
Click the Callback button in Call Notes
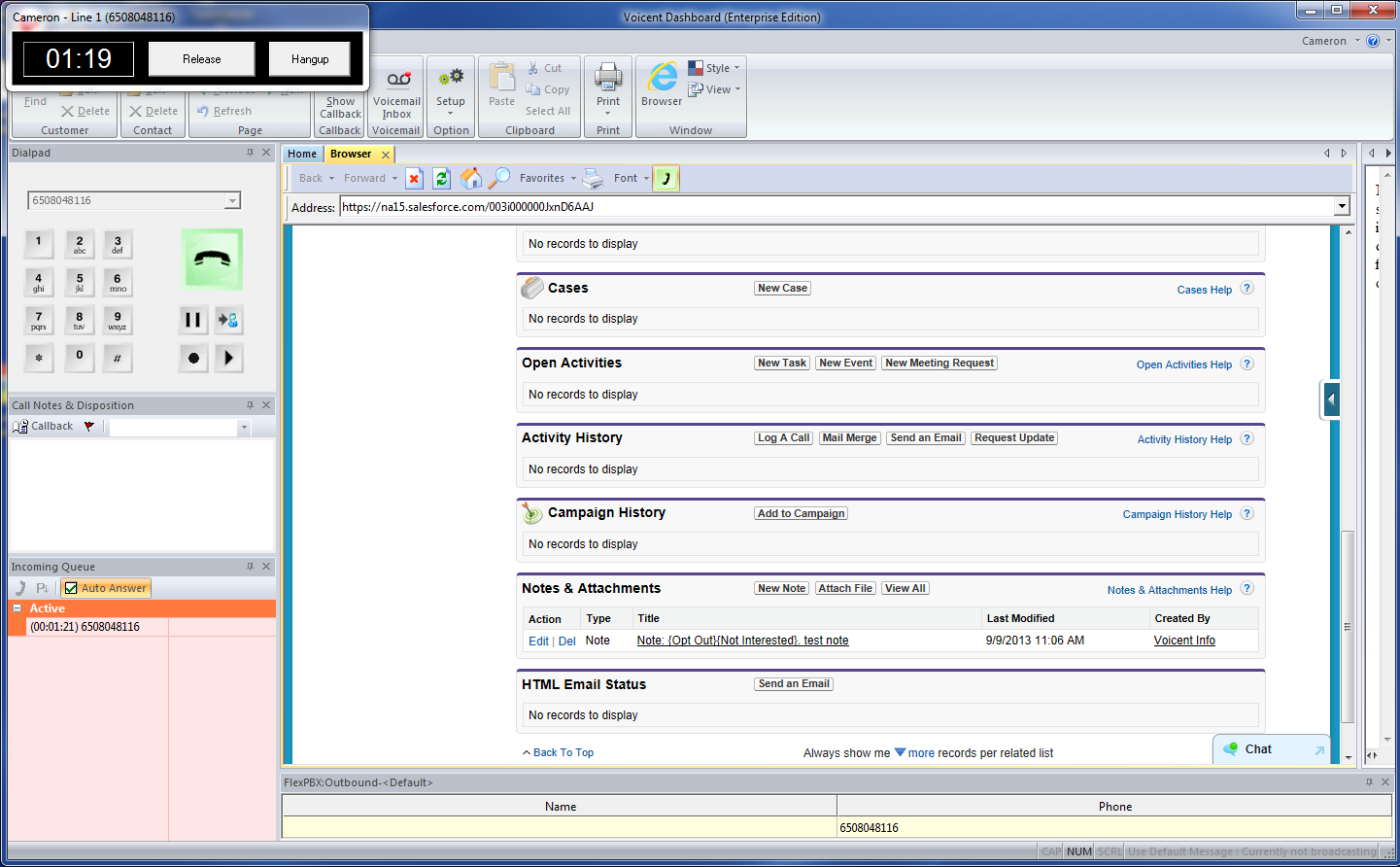(x=44, y=427)
